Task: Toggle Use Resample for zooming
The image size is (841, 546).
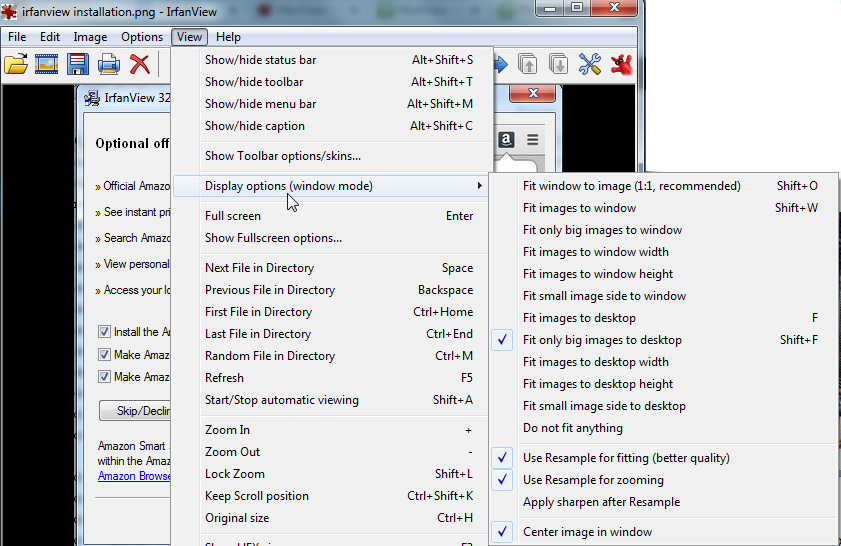Action: click(x=664, y=480)
